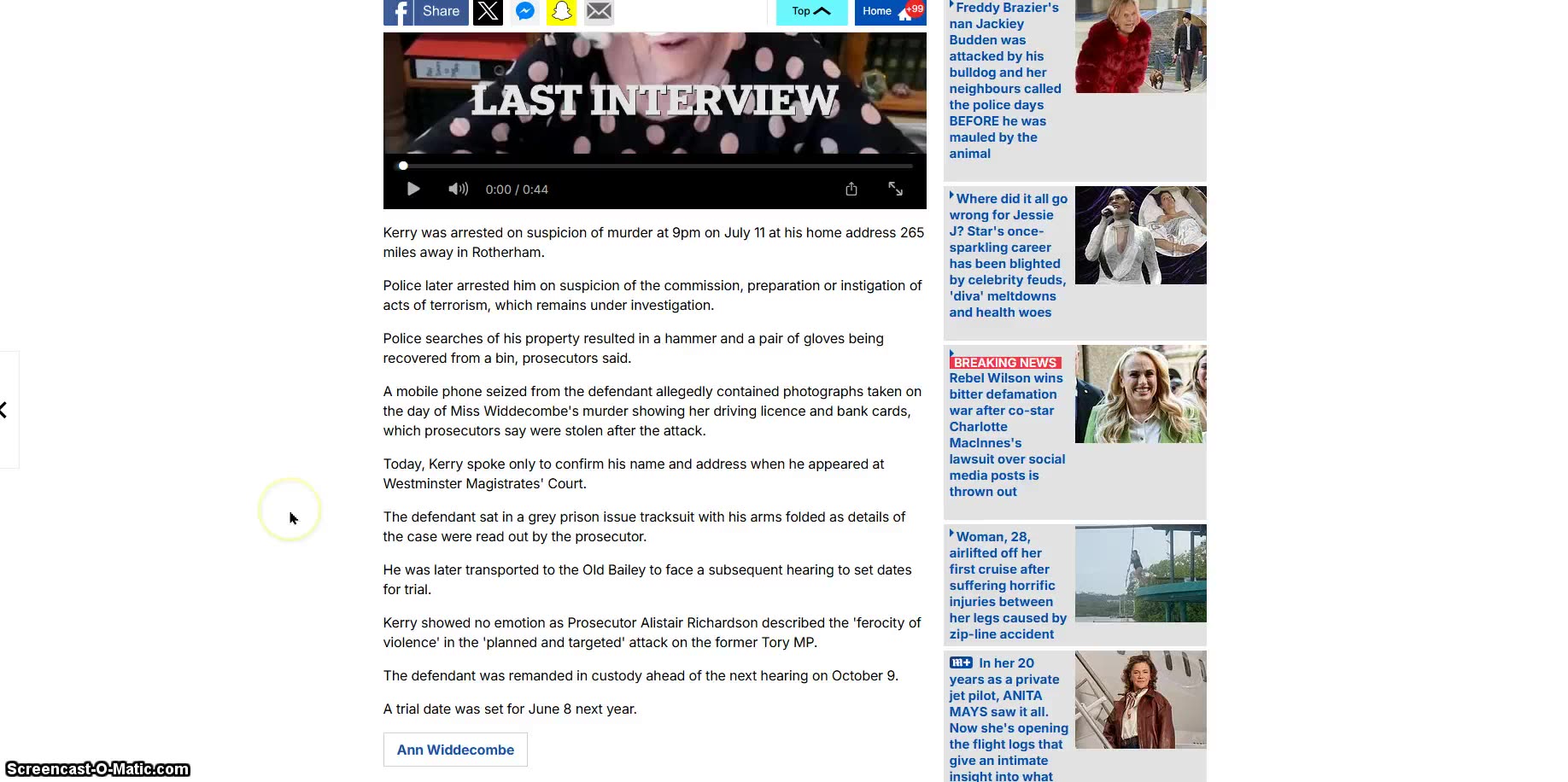Share via Snapchat icon
Screen dimensions: 1568x782
[561, 12]
